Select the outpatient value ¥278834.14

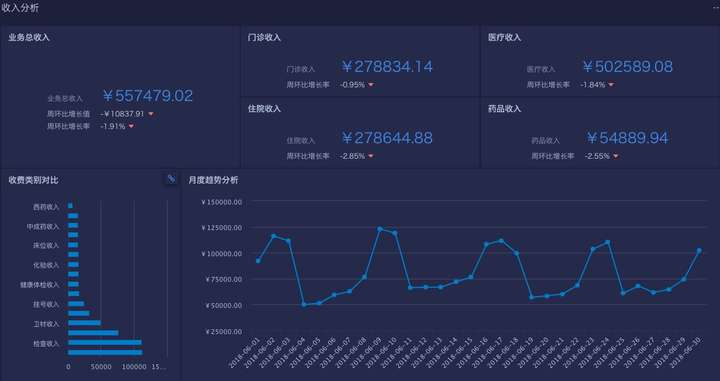387,67
